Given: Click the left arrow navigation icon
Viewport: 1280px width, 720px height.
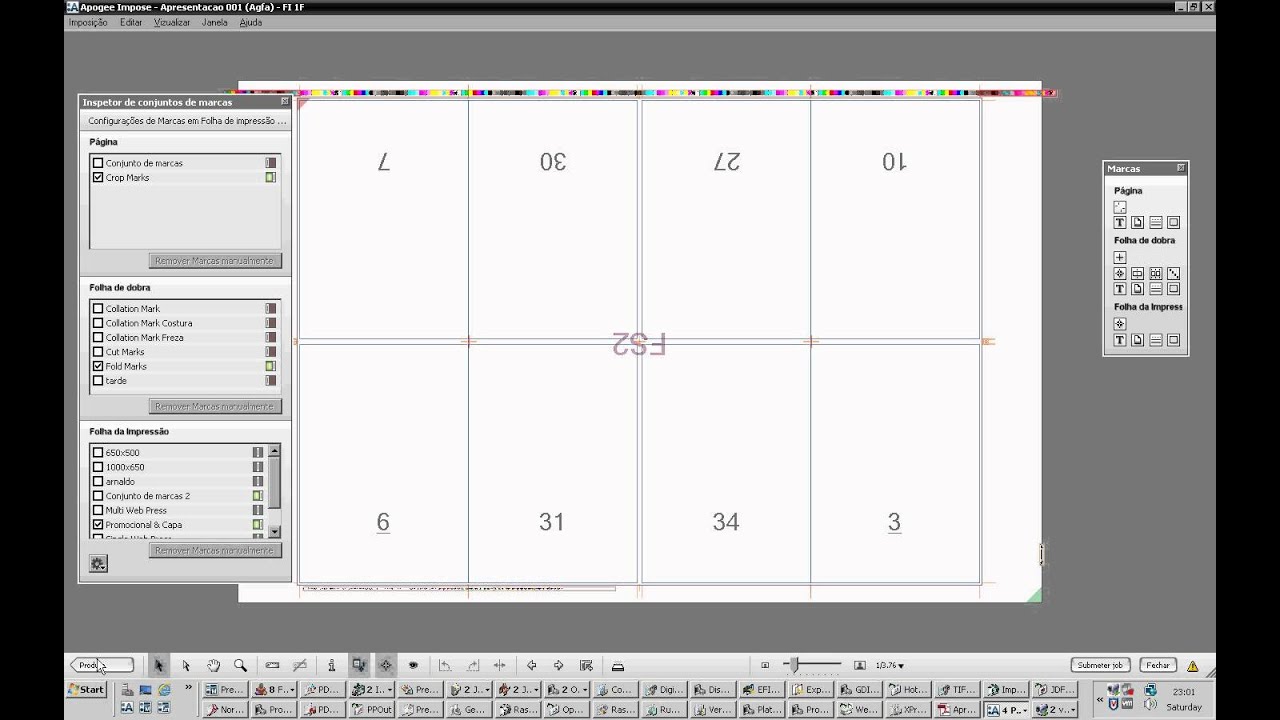Looking at the screenshot, I should point(531,665).
